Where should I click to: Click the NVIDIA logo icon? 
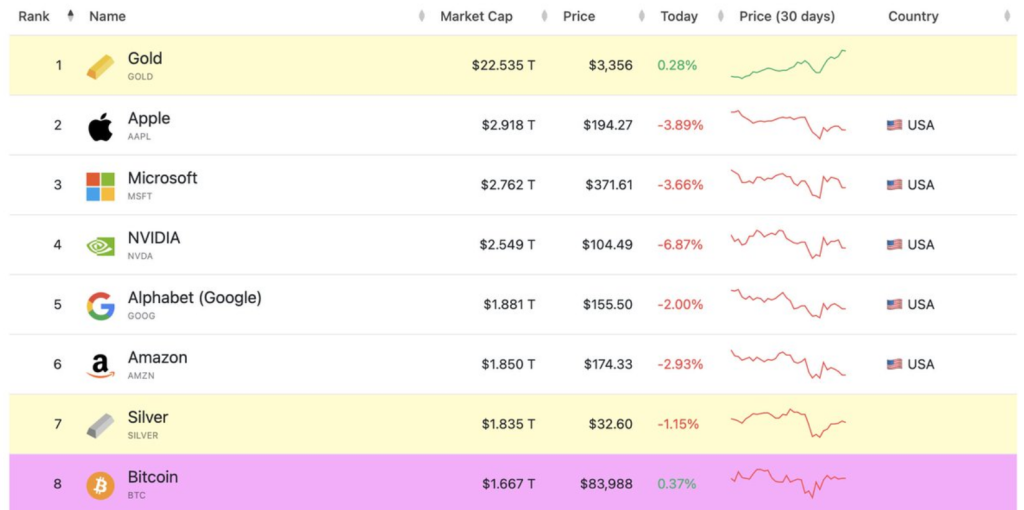click(100, 246)
